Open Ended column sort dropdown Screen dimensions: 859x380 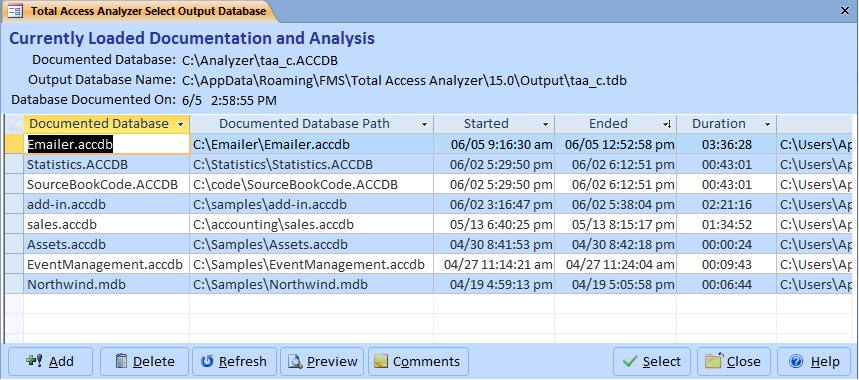click(x=667, y=125)
